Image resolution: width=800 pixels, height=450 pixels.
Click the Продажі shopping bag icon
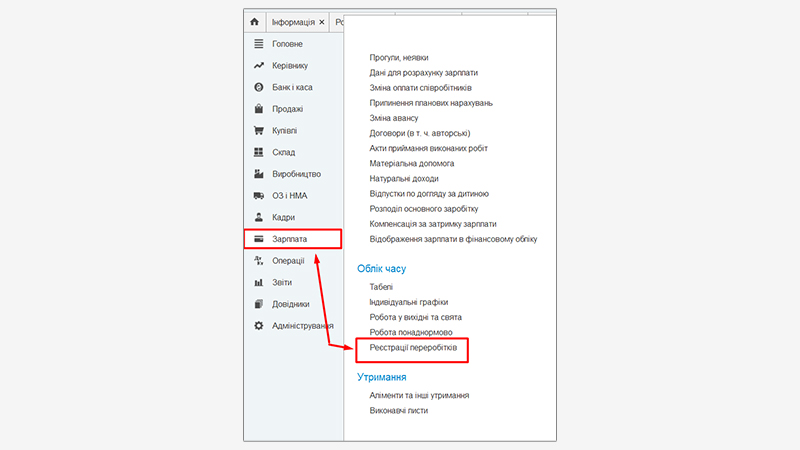click(x=258, y=109)
